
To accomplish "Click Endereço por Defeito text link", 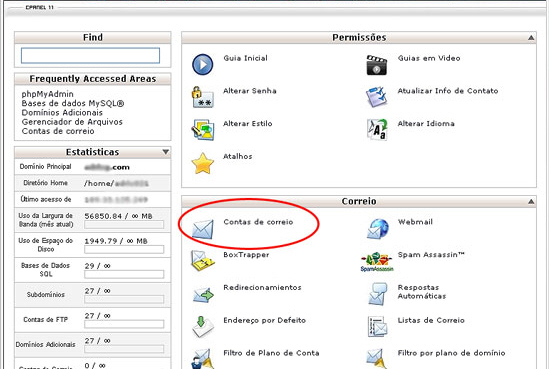I will (264, 320).
